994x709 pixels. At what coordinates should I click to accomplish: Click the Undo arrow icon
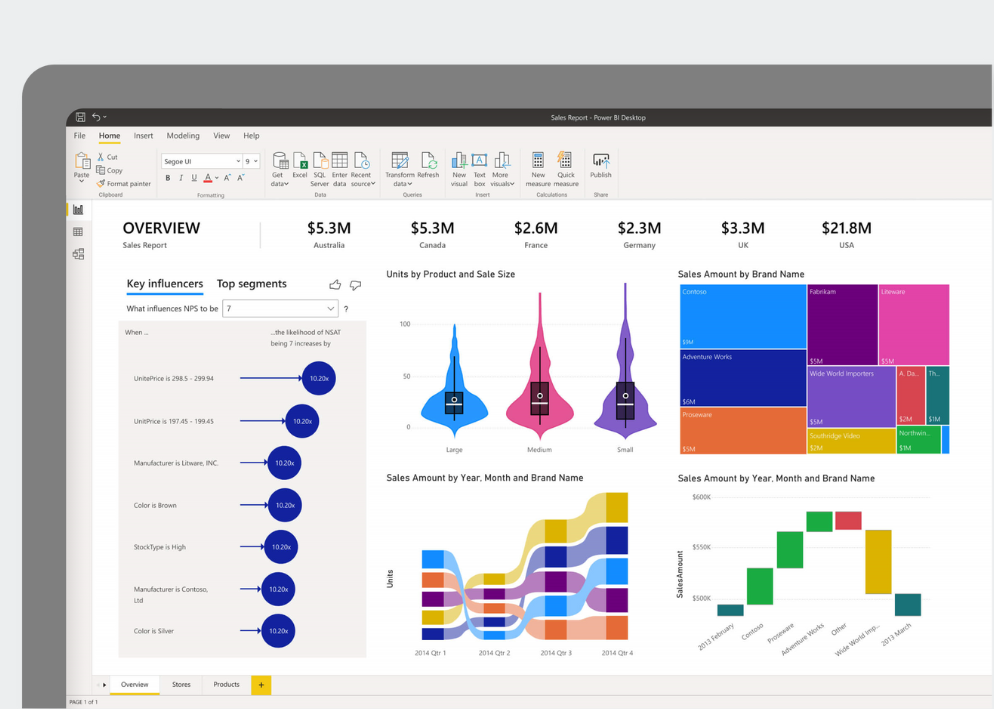96,117
